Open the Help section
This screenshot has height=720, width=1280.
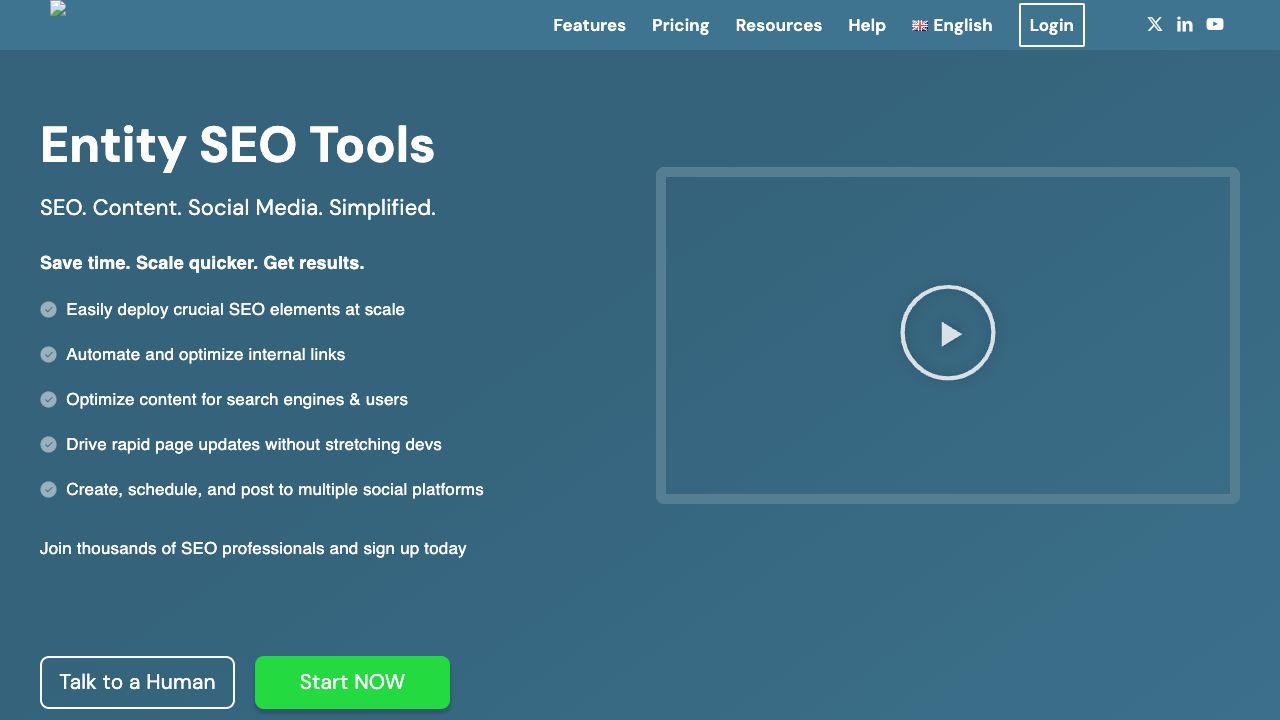click(x=866, y=25)
